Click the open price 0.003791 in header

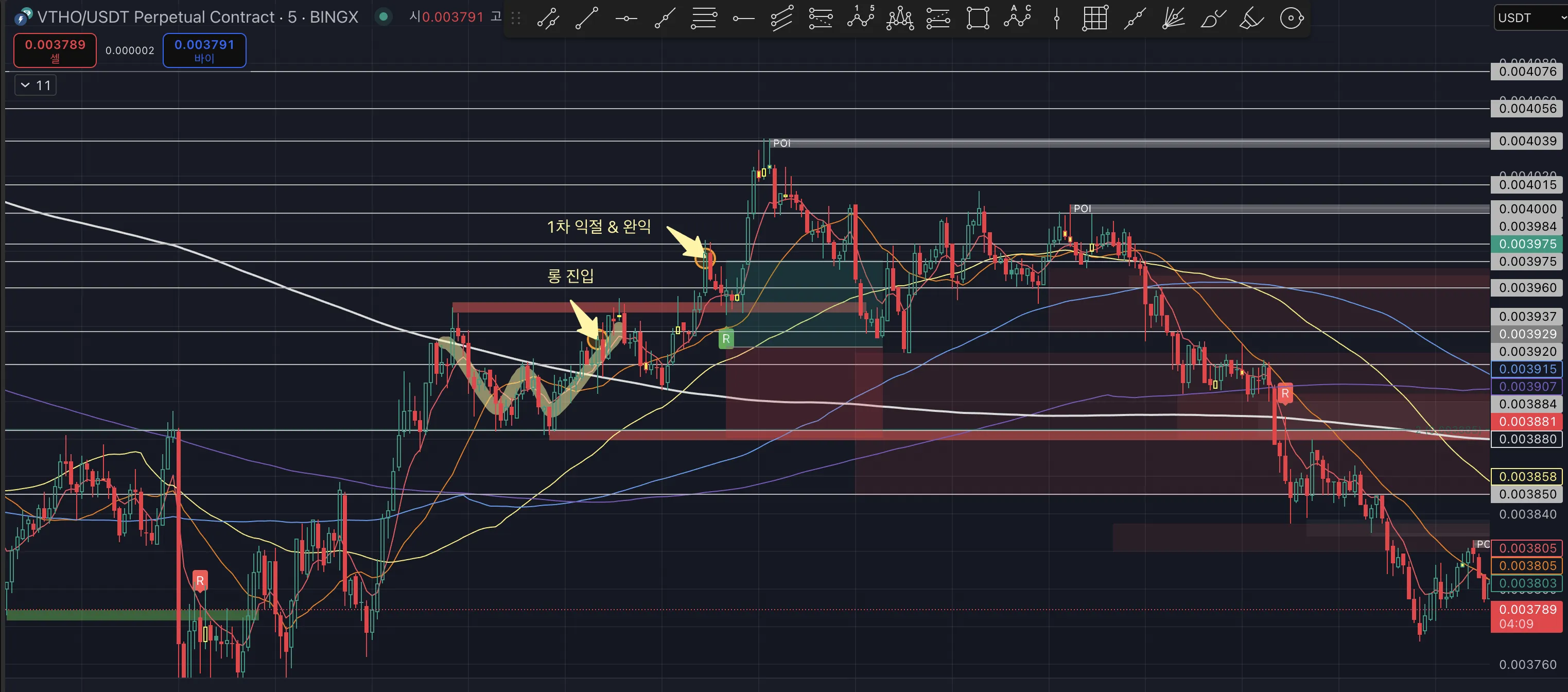tap(452, 17)
